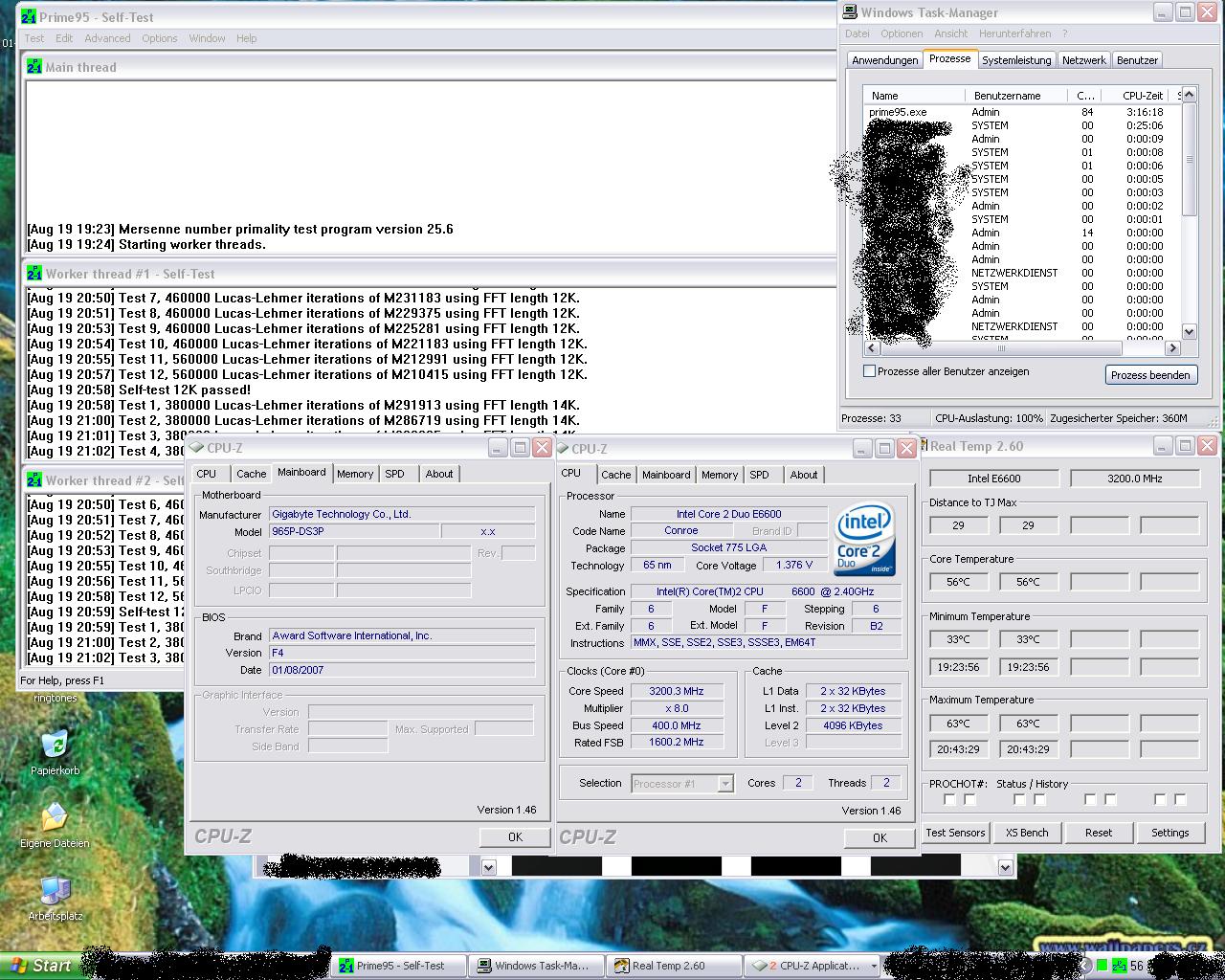Tick the rightmost PROCHOT# checkbox in Real Temp
Viewport: 1225px width, 980px height.
pyautogui.click(x=1180, y=799)
